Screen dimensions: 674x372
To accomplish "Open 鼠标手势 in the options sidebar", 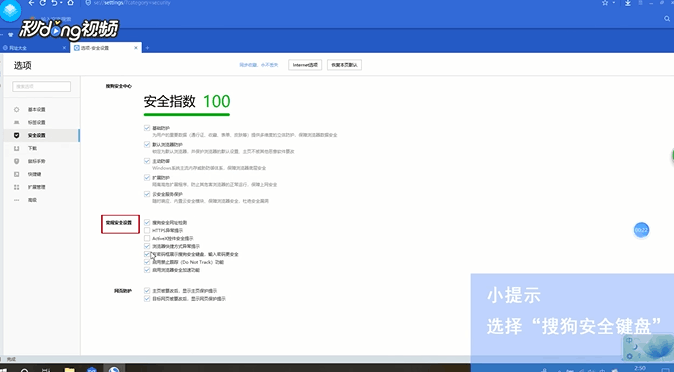I will [x=41, y=161].
